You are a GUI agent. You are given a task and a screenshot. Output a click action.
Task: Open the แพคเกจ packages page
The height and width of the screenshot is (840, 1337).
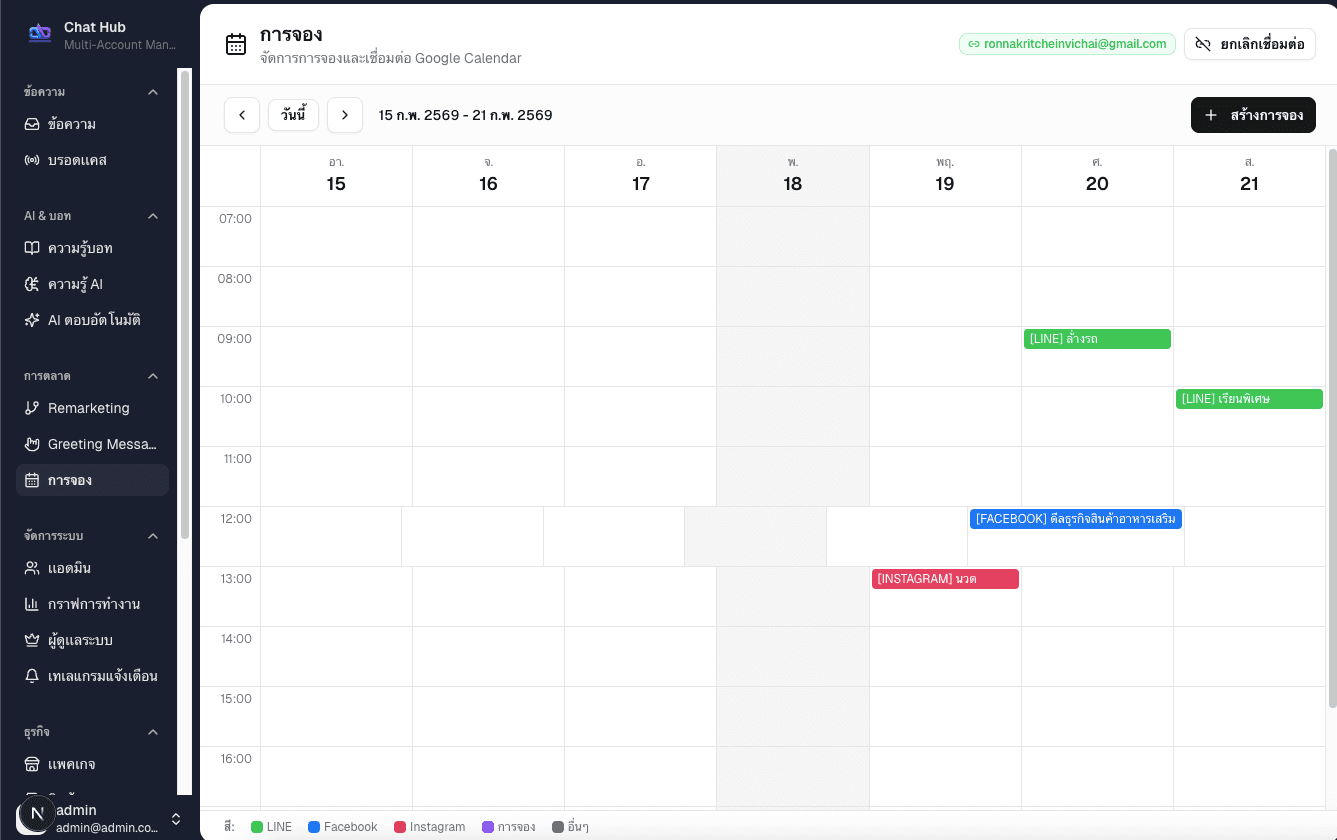[33, 763]
